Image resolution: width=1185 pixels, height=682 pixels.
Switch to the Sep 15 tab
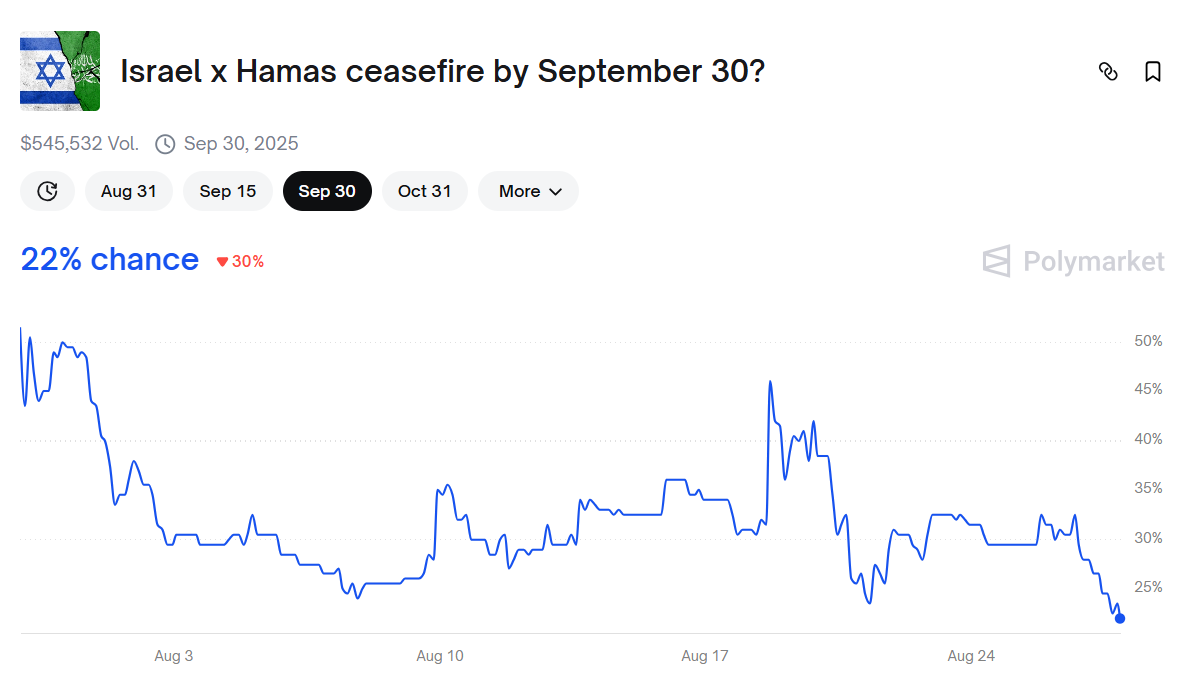coord(227,191)
